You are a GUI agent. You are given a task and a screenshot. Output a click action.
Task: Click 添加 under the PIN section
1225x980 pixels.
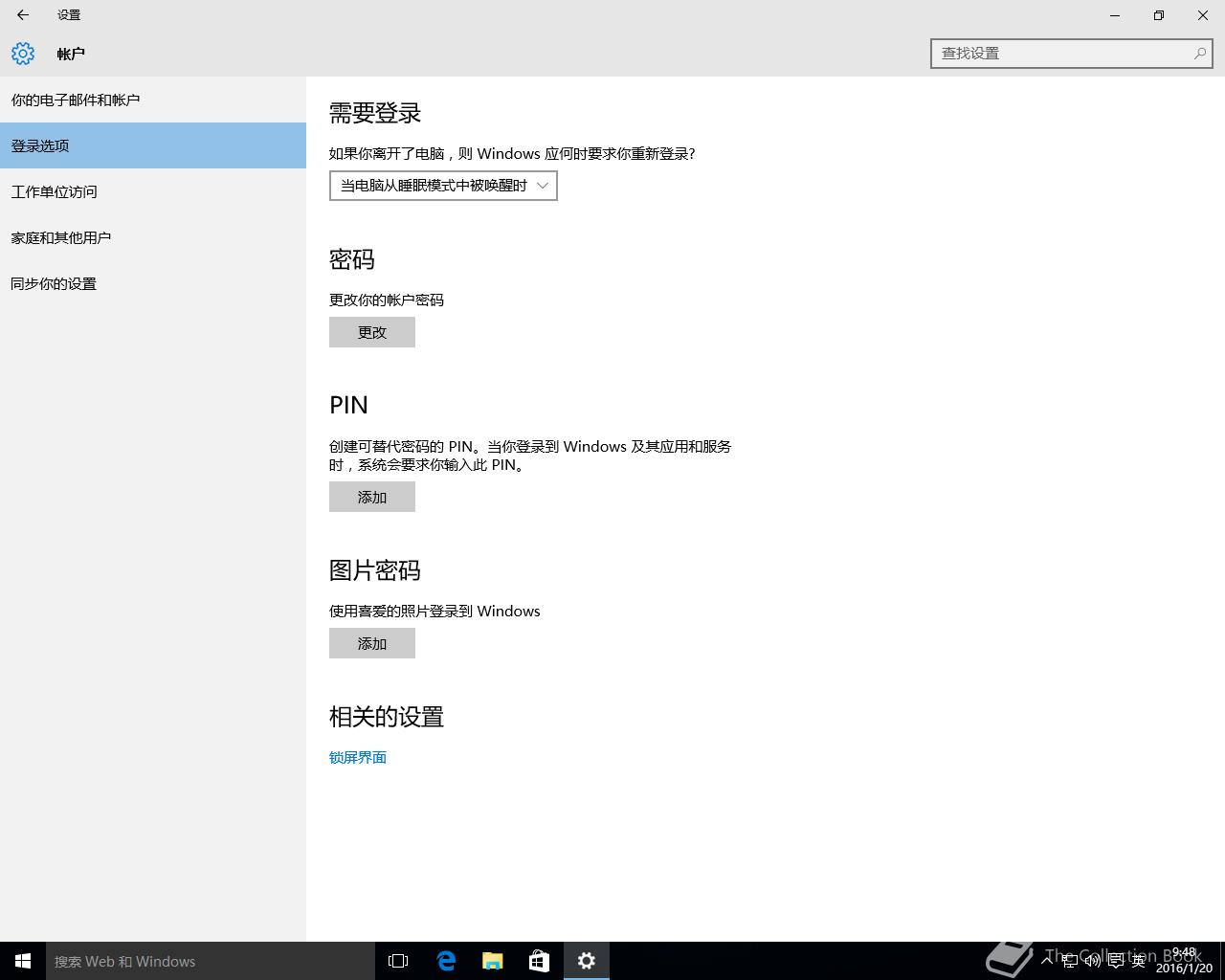click(x=372, y=497)
